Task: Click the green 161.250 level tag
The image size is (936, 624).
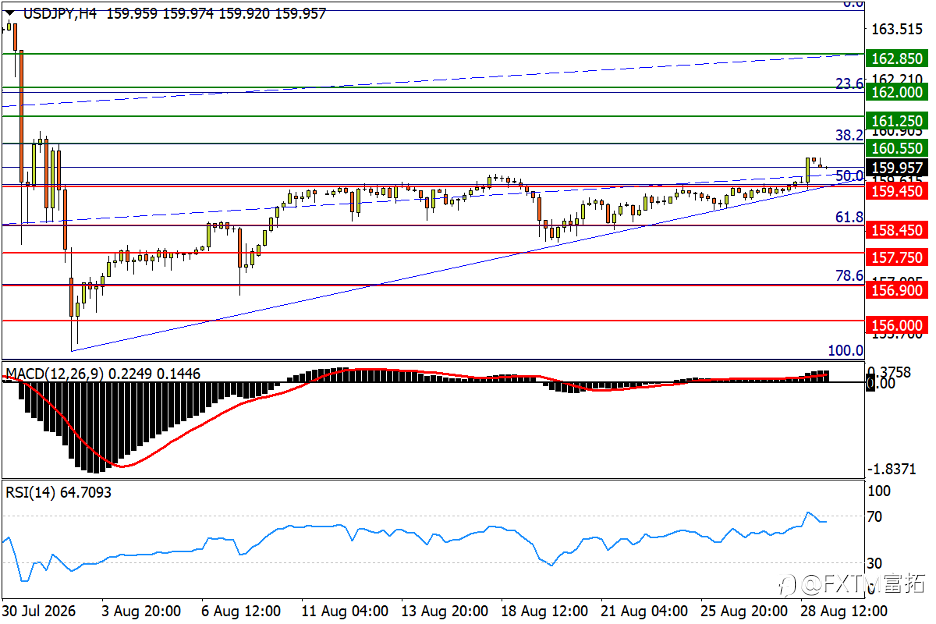Action: (x=897, y=121)
